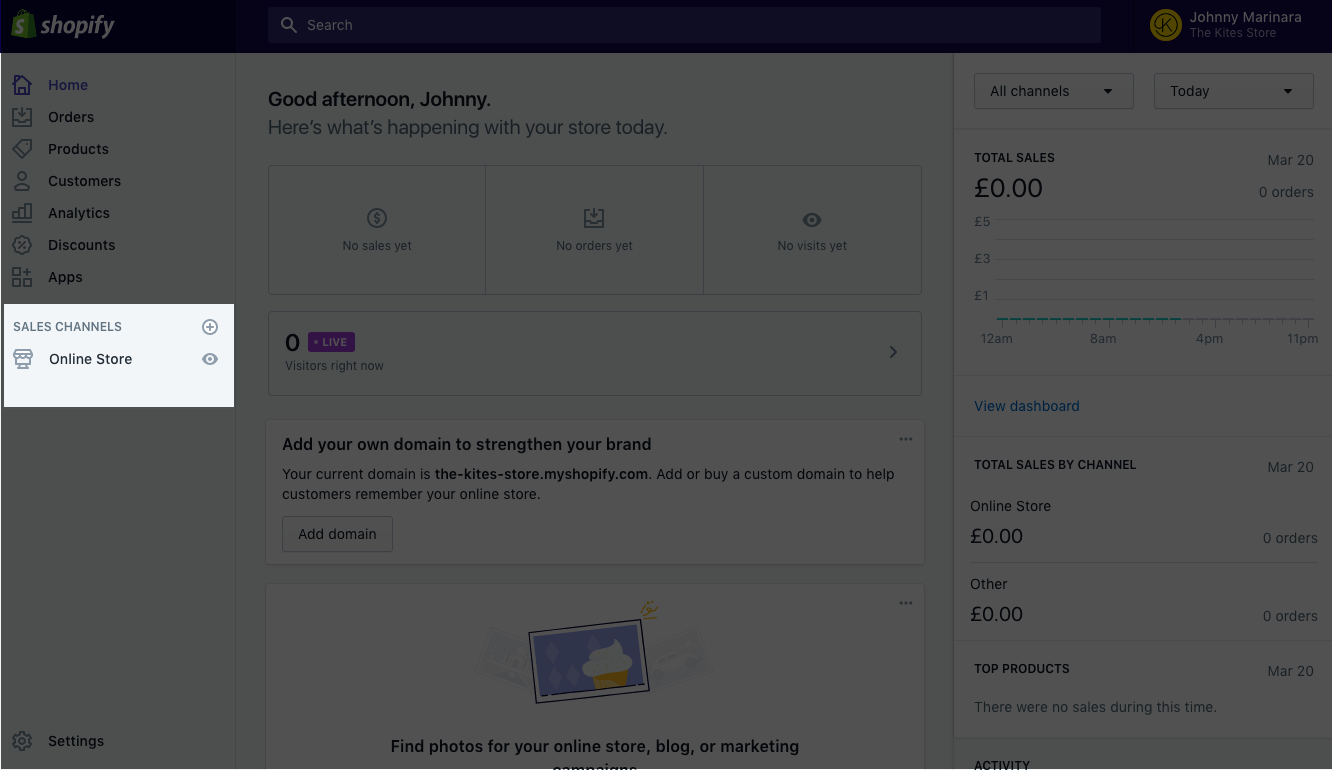Viewport: 1332px width, 770px height.
Task: Expand the live visitors panel chevron
Action: point(893,352)
